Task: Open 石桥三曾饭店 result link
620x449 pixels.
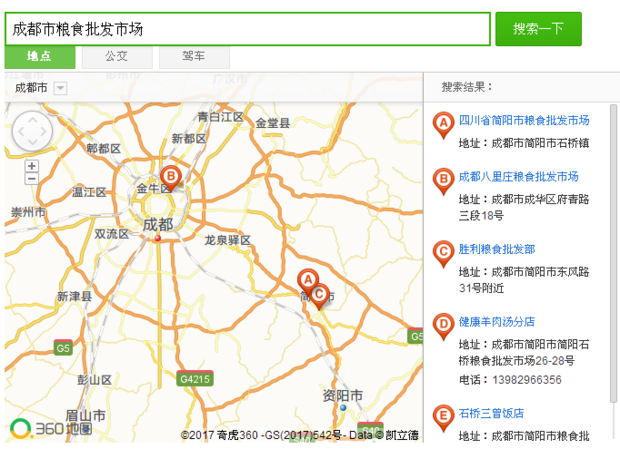Action: pyautogui.click(x=491, y=413)
